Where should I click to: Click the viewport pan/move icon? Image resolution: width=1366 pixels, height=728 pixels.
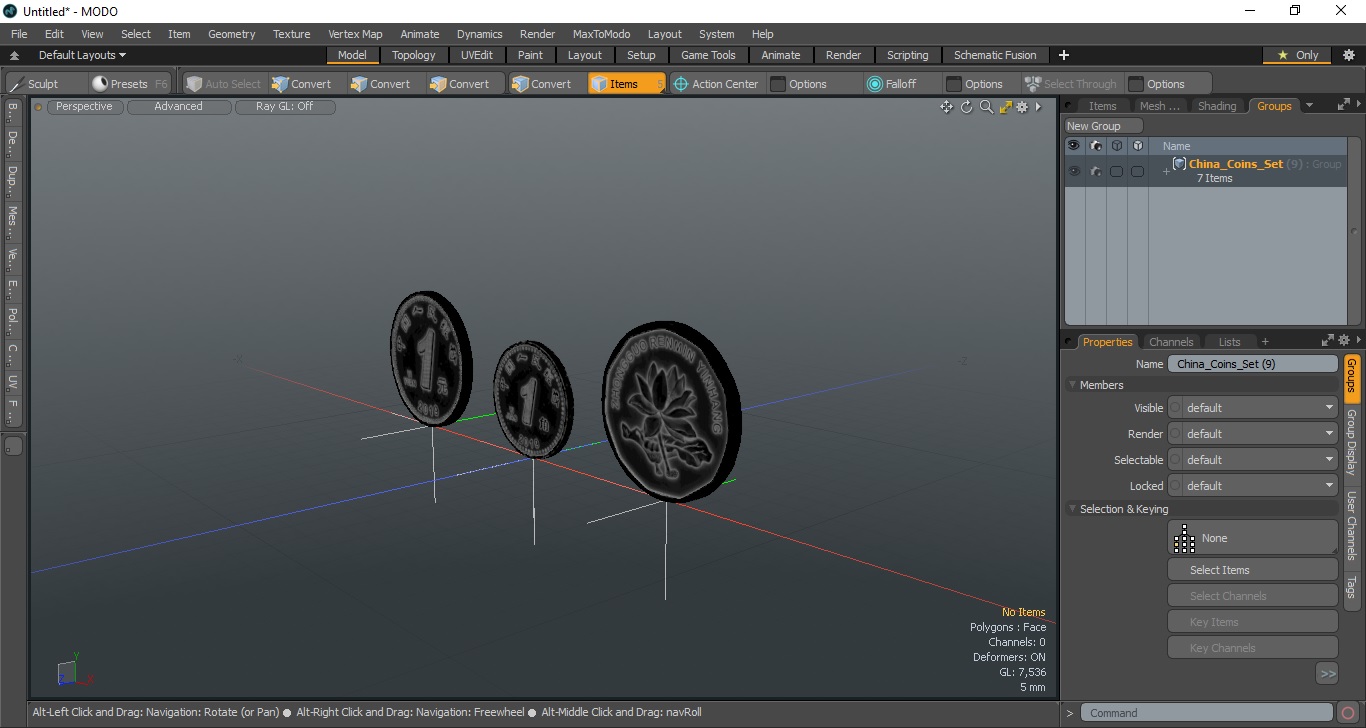[946, 107]
